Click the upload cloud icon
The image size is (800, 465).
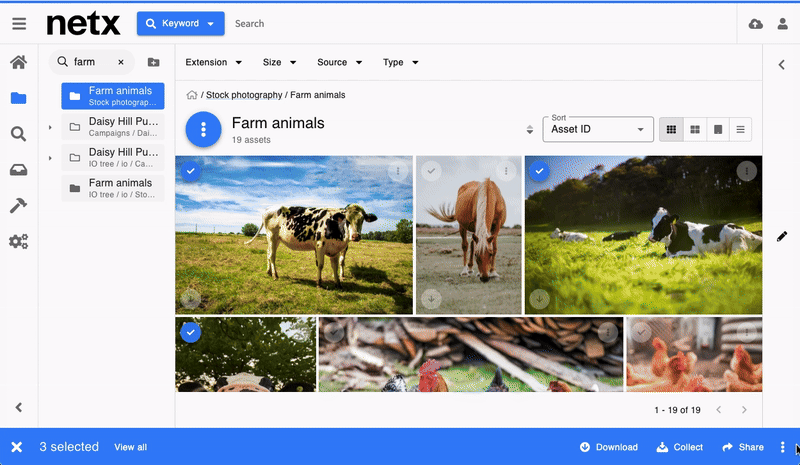(755, 24)
